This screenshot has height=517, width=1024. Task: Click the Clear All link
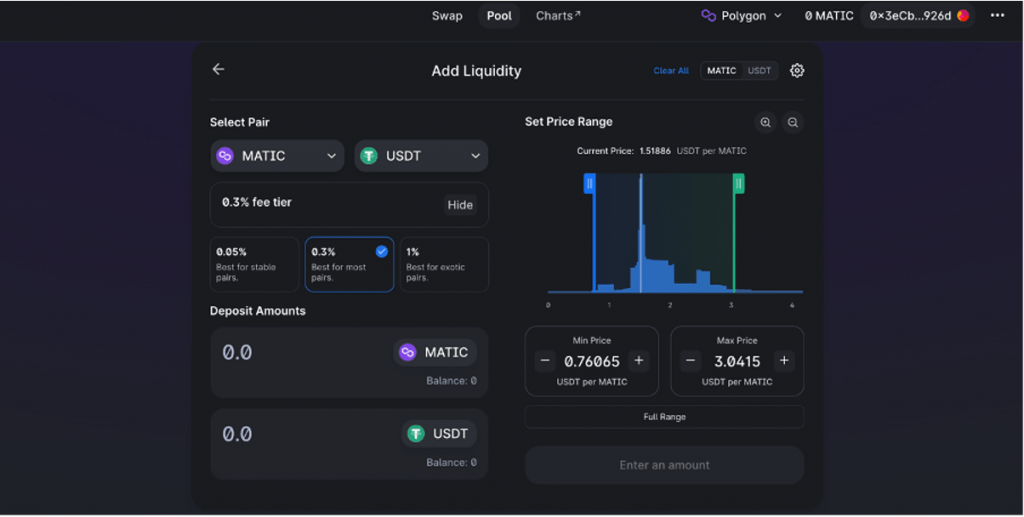[671, 71]
